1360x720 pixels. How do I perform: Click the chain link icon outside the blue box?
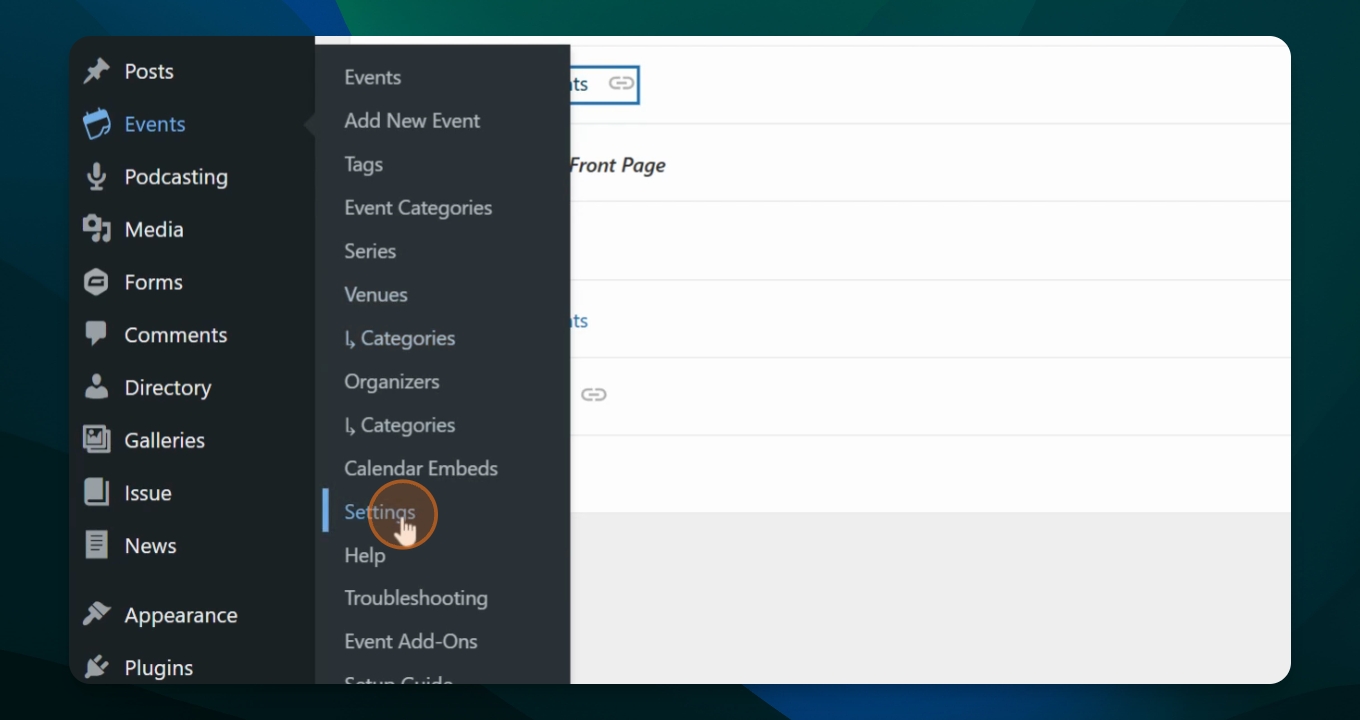point(594,395)
